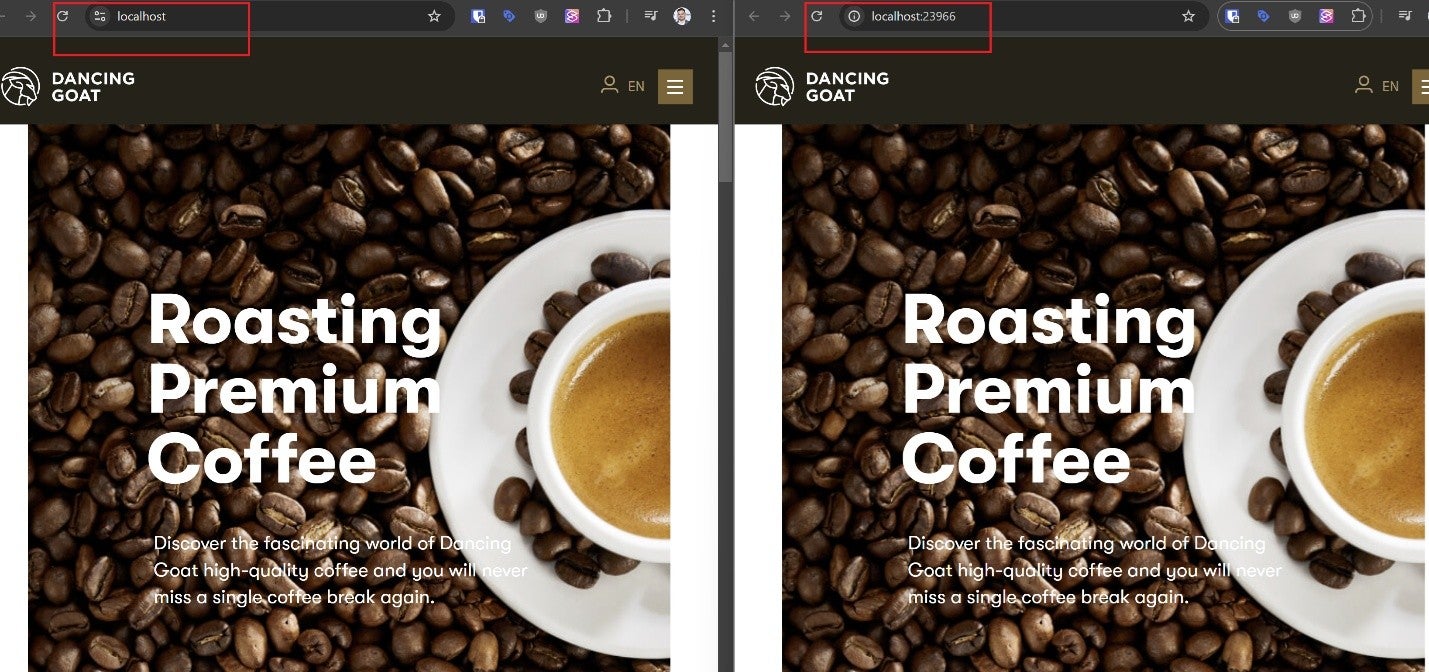The width and height of the screenshot is (1429, 672).
Task: Open the EN language selector on right site
Action: point(1390,87)
